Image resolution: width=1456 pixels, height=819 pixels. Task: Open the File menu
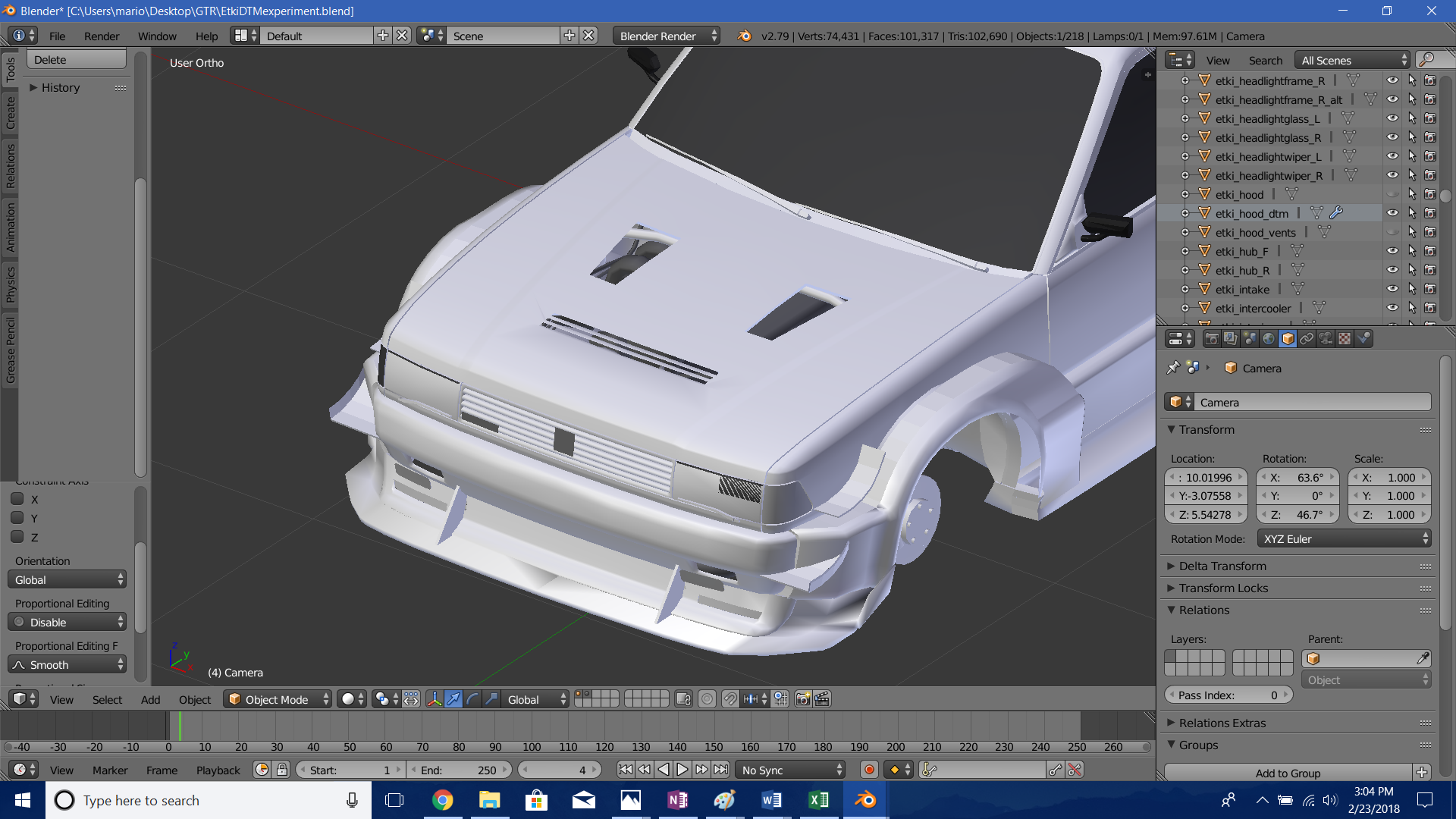click(x=57, y=36)
